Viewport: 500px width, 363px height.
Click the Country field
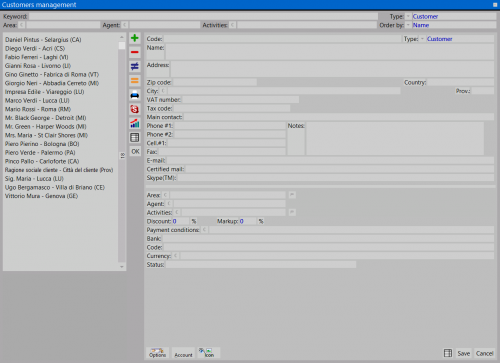[x=461, y=82]
